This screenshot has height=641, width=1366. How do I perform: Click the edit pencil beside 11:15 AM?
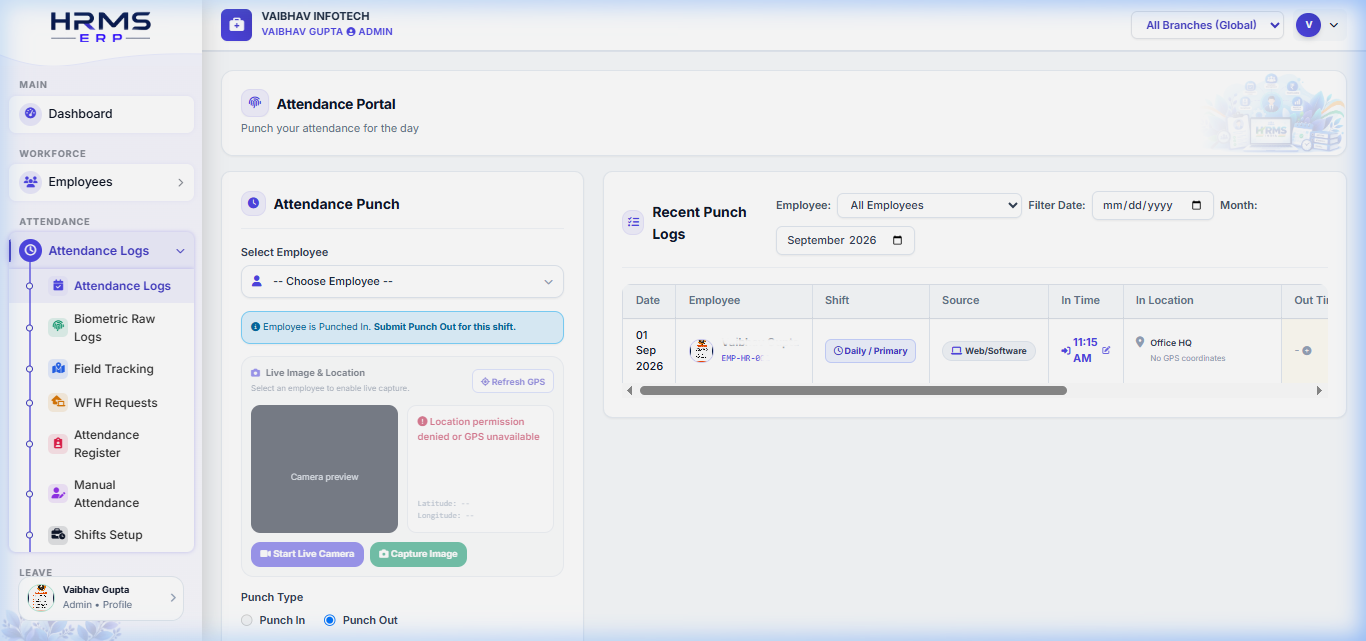click(x=1106, y=350)
